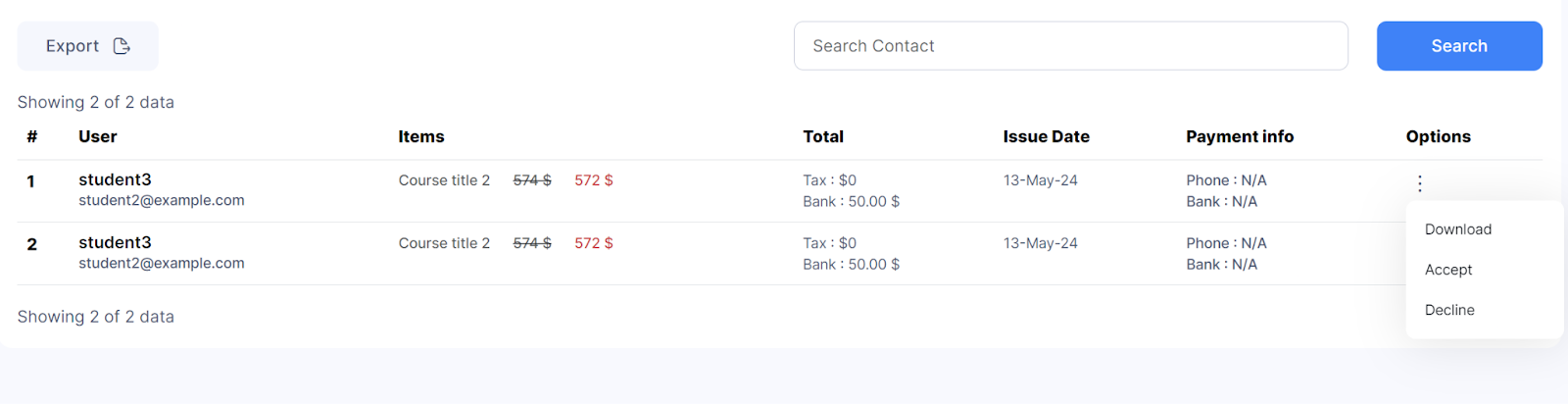This screenshot has width=1568, height=404.
Task: Click Decline in the options dropdown
Action: [x=1448, y=310]
